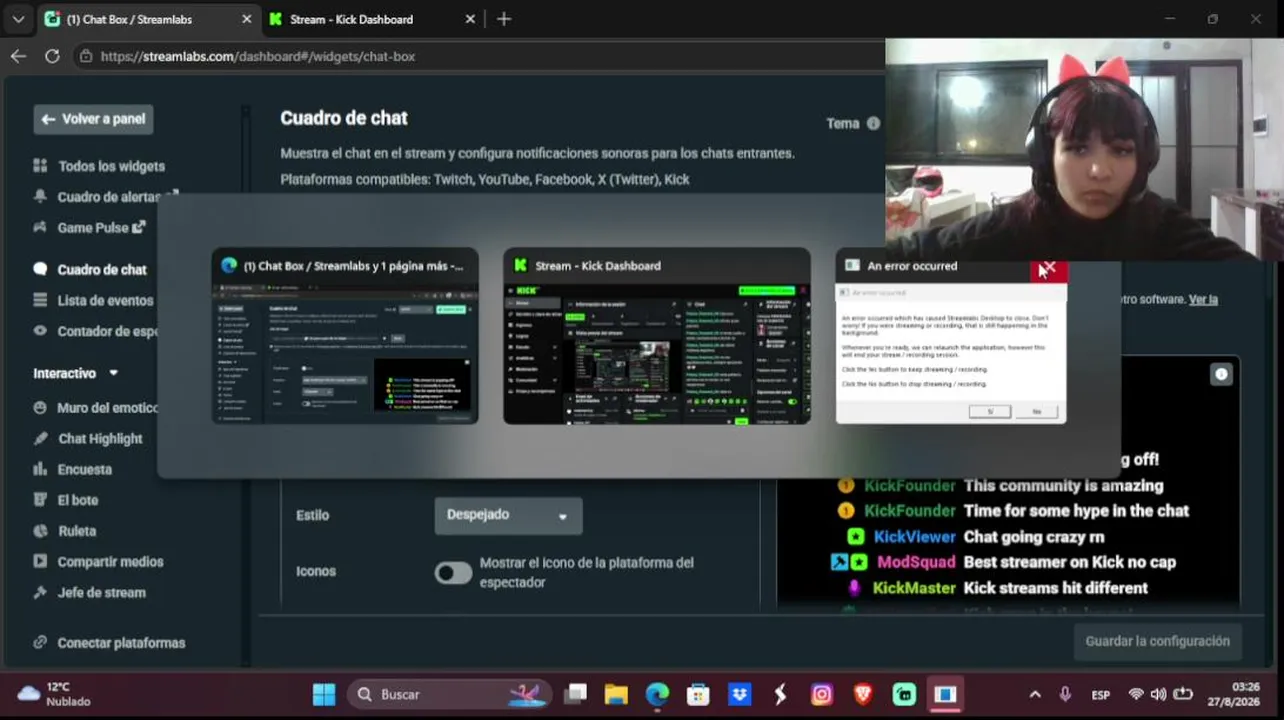The height and width of the screenshot is (720, 1284).
Task: Select Cuadro de chat in the sidebar
Action: (91, 269)
